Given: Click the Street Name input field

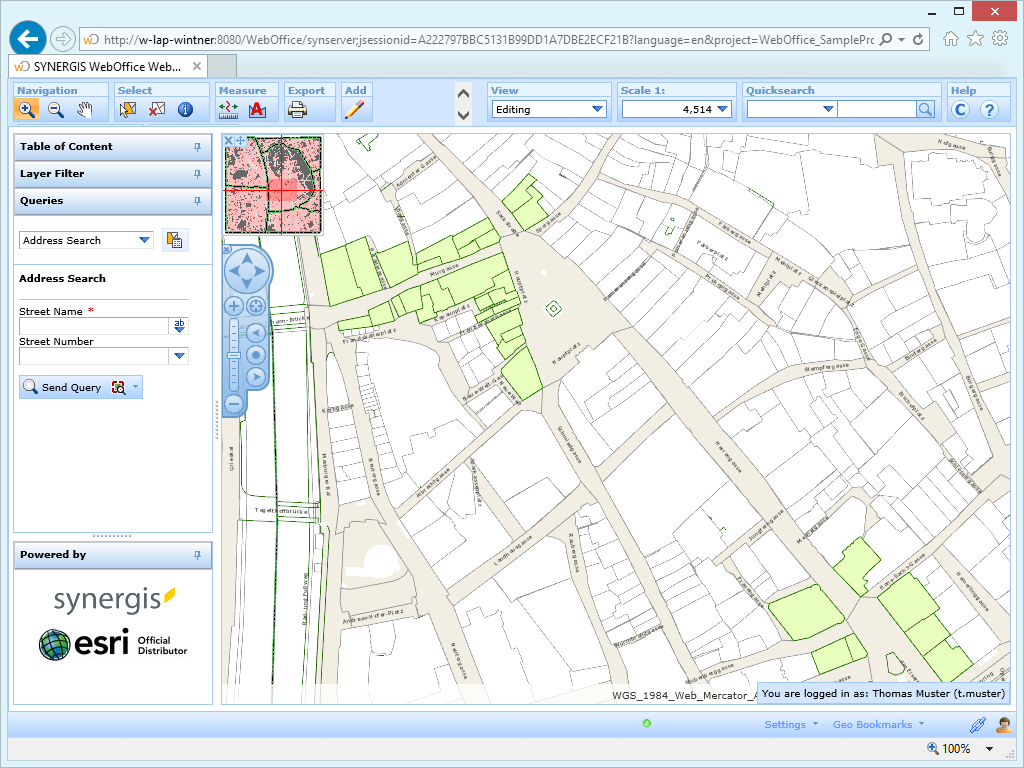Looking at the screenshot, I should tap(94, 326).
